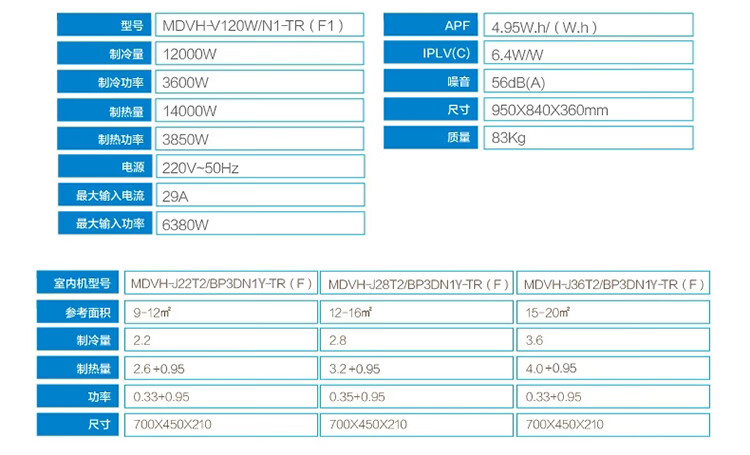Image resolution: width=750 pixels, height=455 pixels.
Task: Click the 制热功率 label cell
Action: pyautogui.click(x=104, y=139)
